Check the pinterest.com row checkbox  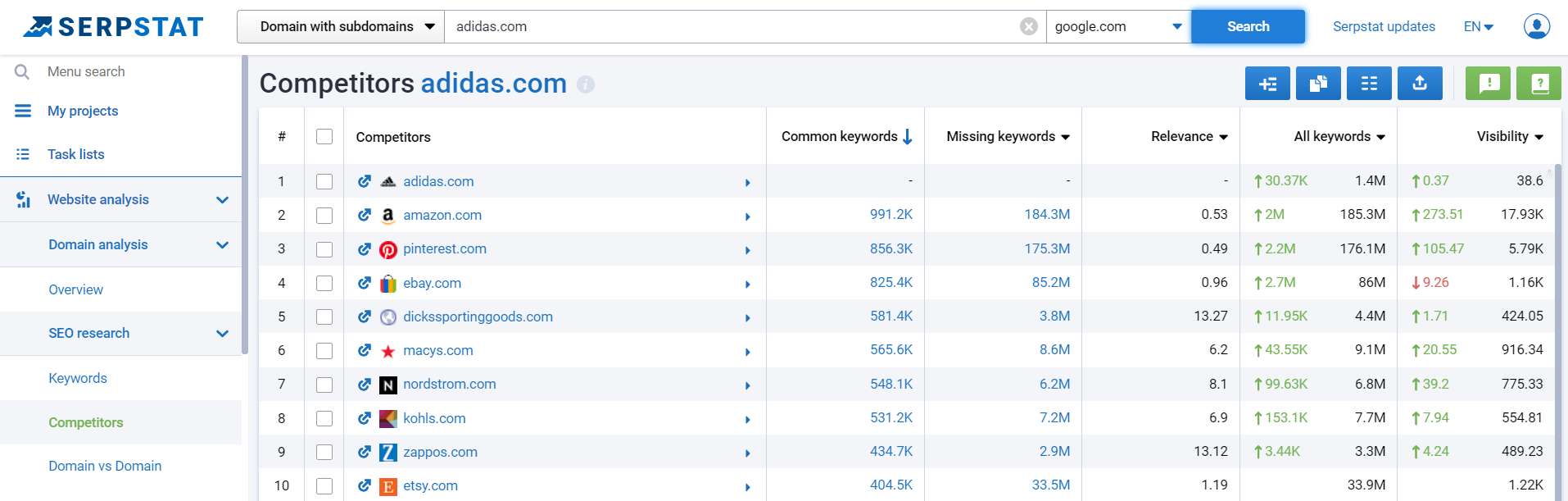324,248
